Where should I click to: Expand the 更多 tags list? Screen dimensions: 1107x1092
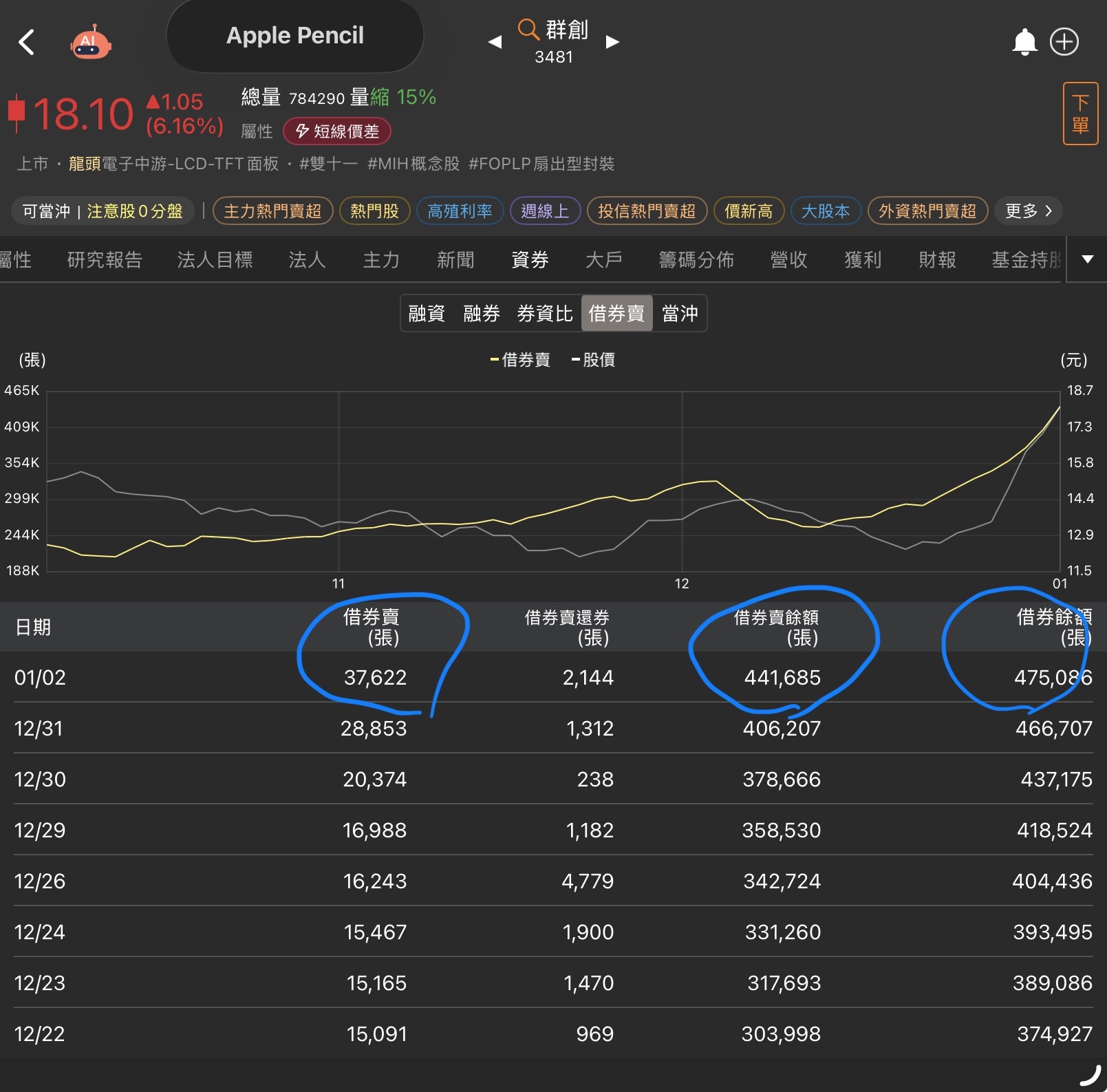click(x=1028, y=211)
